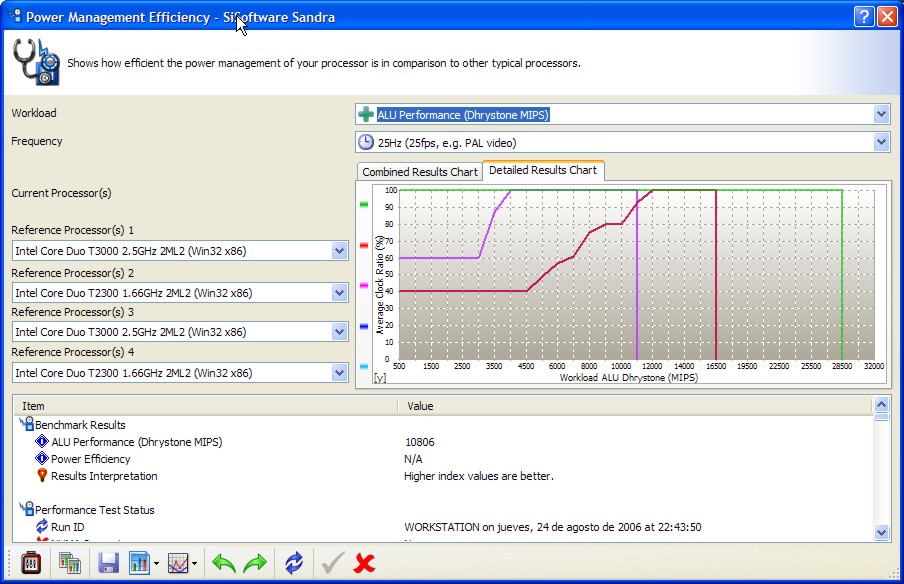This screenshot has width=904, height=584.
Task: Select the Detailed Results Chart tab
Action: [543, 170]
